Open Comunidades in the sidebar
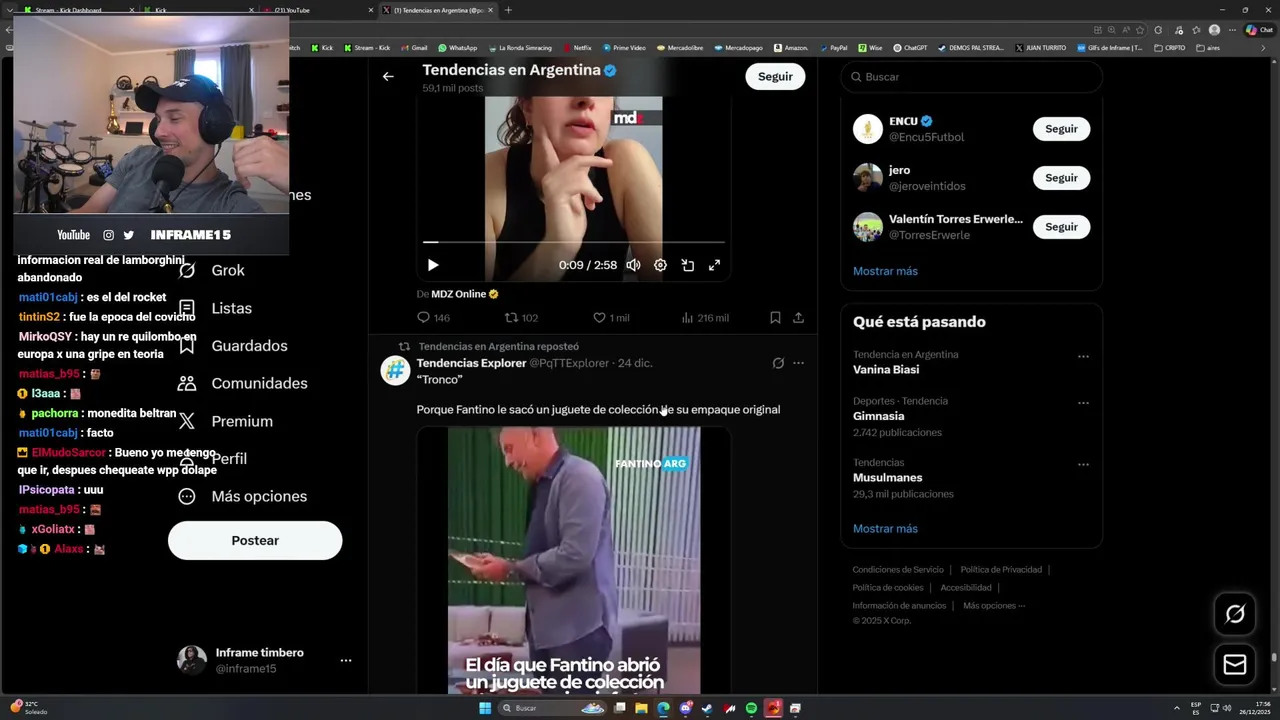This screenshot has height=720, width=1280. (242, 384)
